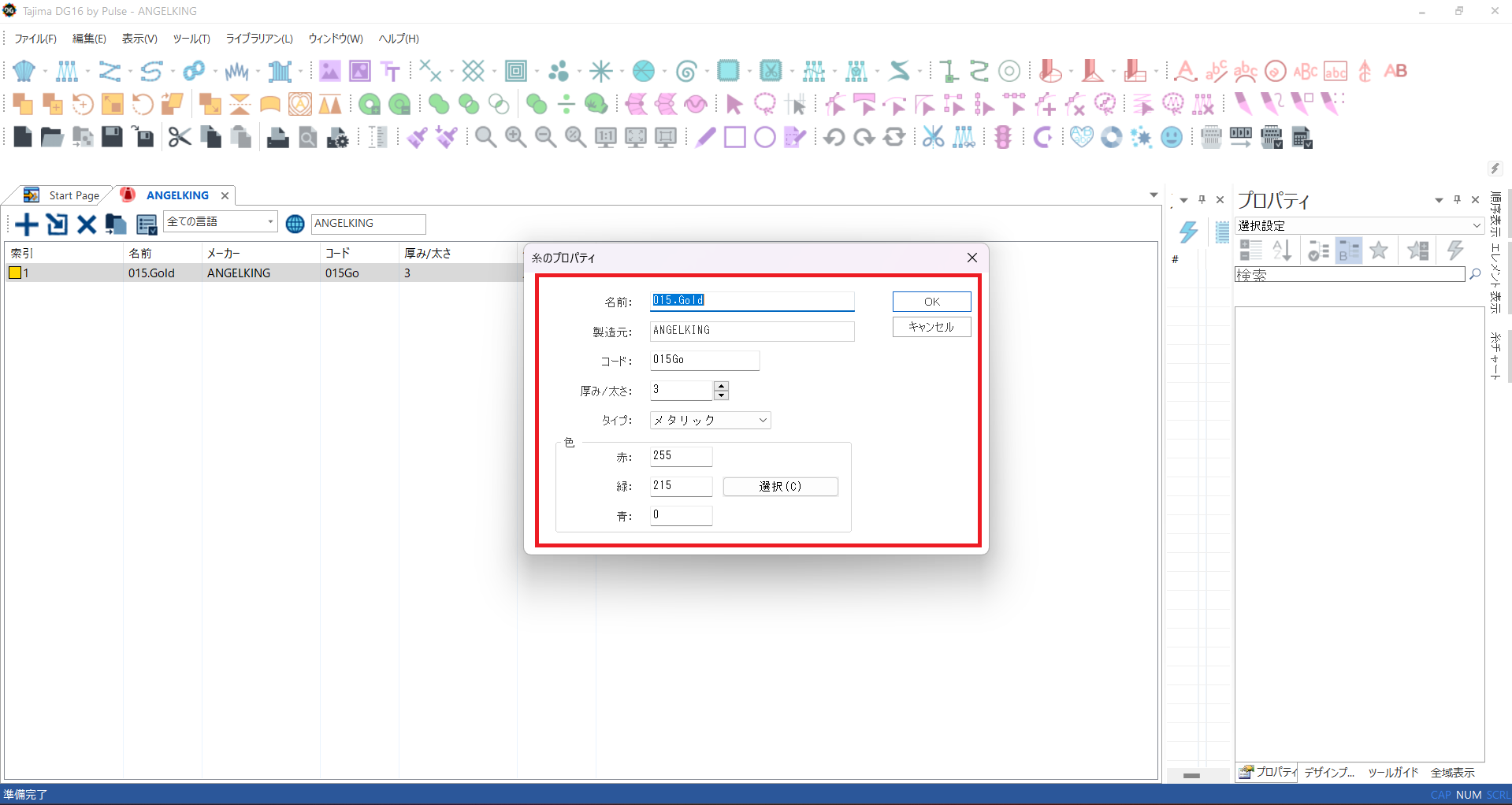The width and height of the screenshot is (1512, 805).
Task: Add a thread with plus icon
Action: tap(27, 224)
